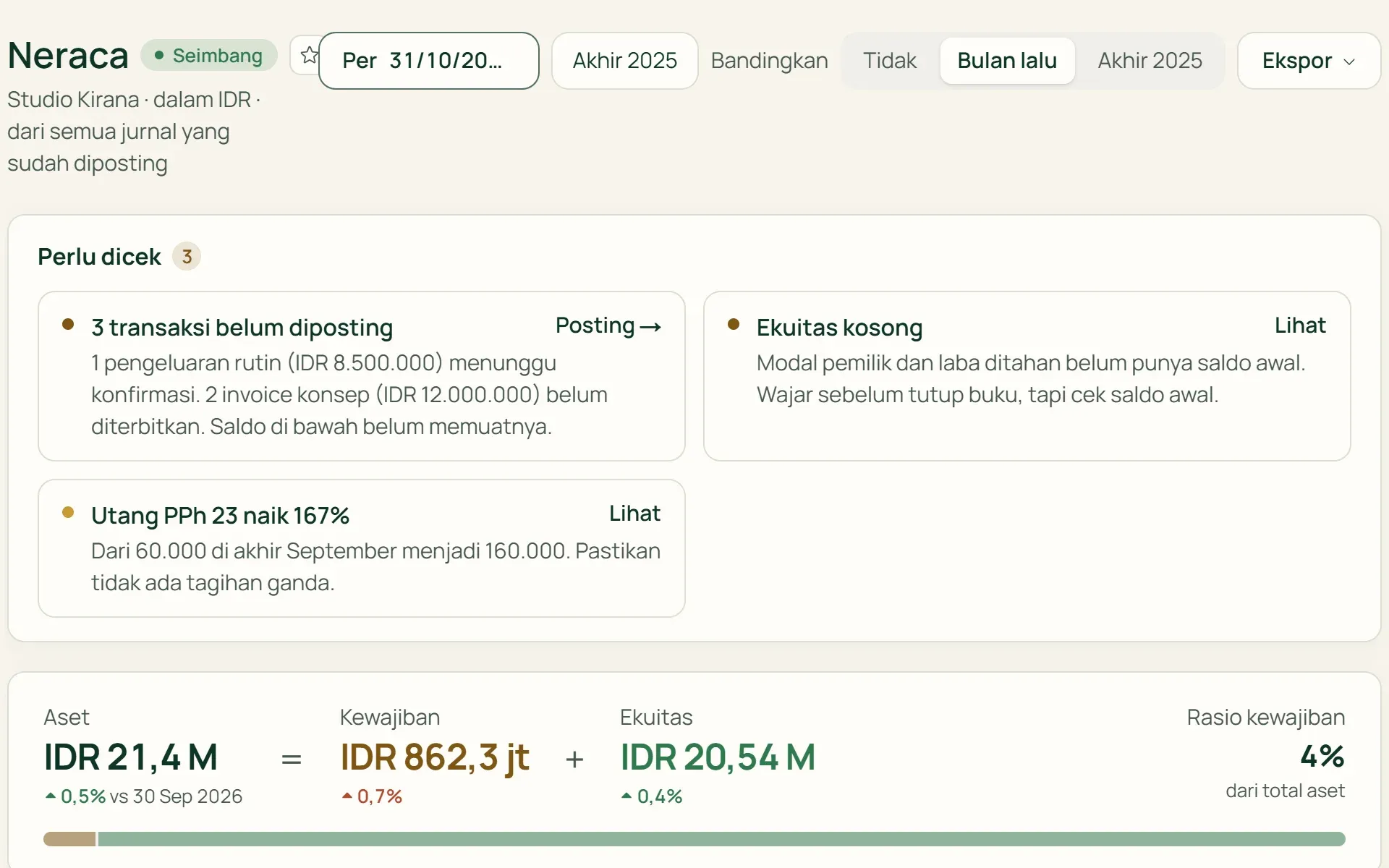This screenshot has width=1389, height=868.
Task: Click Lihat on Ekuitas kosong card
Action: pyautogui.click(x=1300, y=325)
